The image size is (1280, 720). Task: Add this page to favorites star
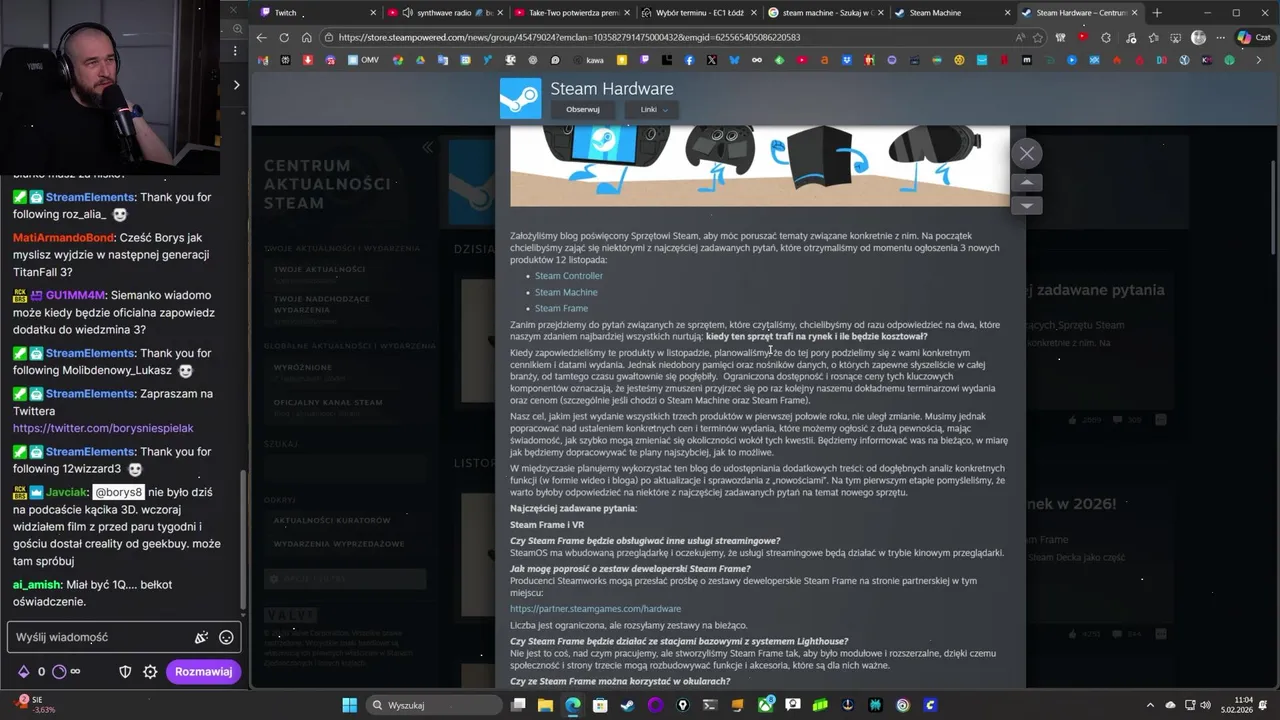tap(1038, 37)
